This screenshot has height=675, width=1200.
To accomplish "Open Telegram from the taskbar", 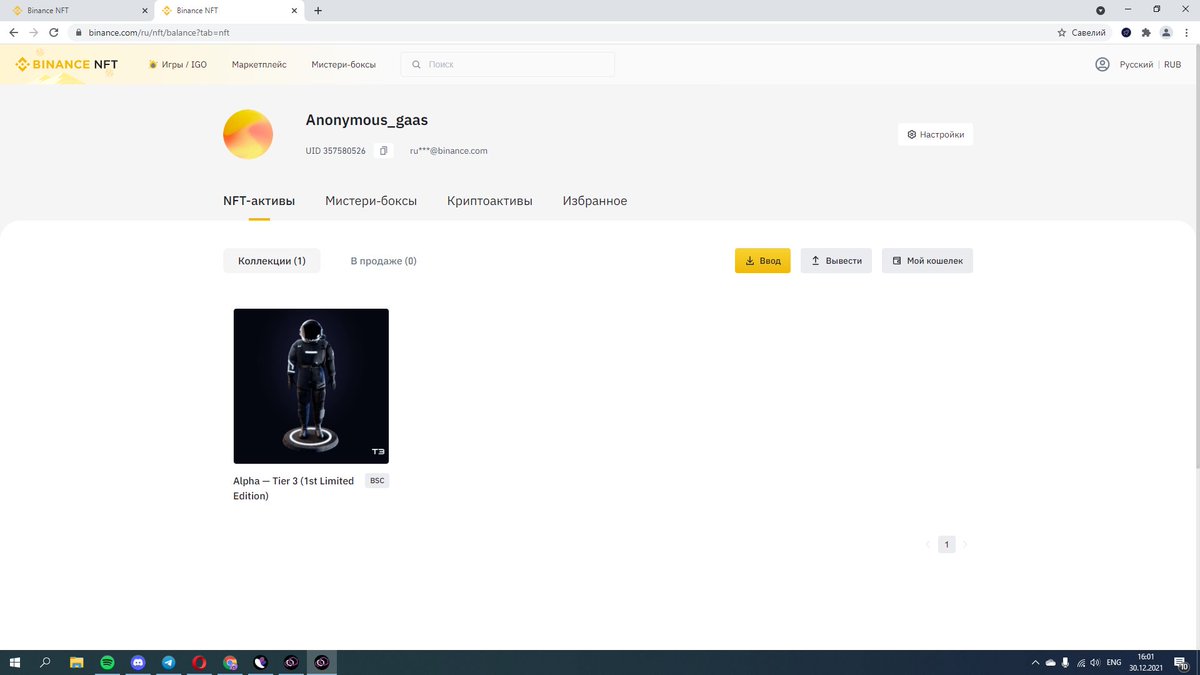I will (168, 662).
